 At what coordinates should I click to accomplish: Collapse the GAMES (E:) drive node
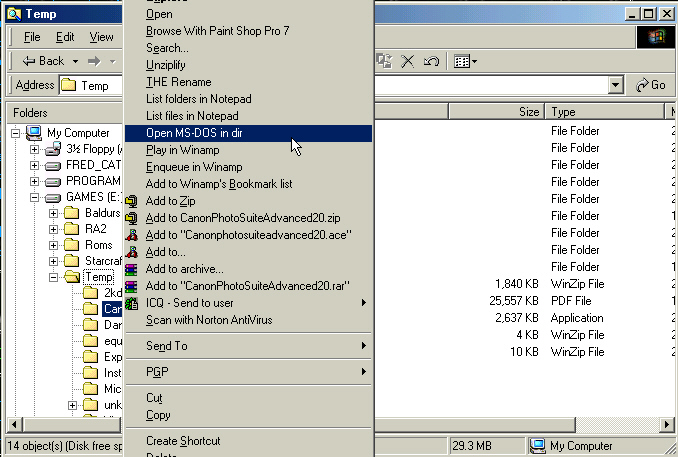(34, 198)
